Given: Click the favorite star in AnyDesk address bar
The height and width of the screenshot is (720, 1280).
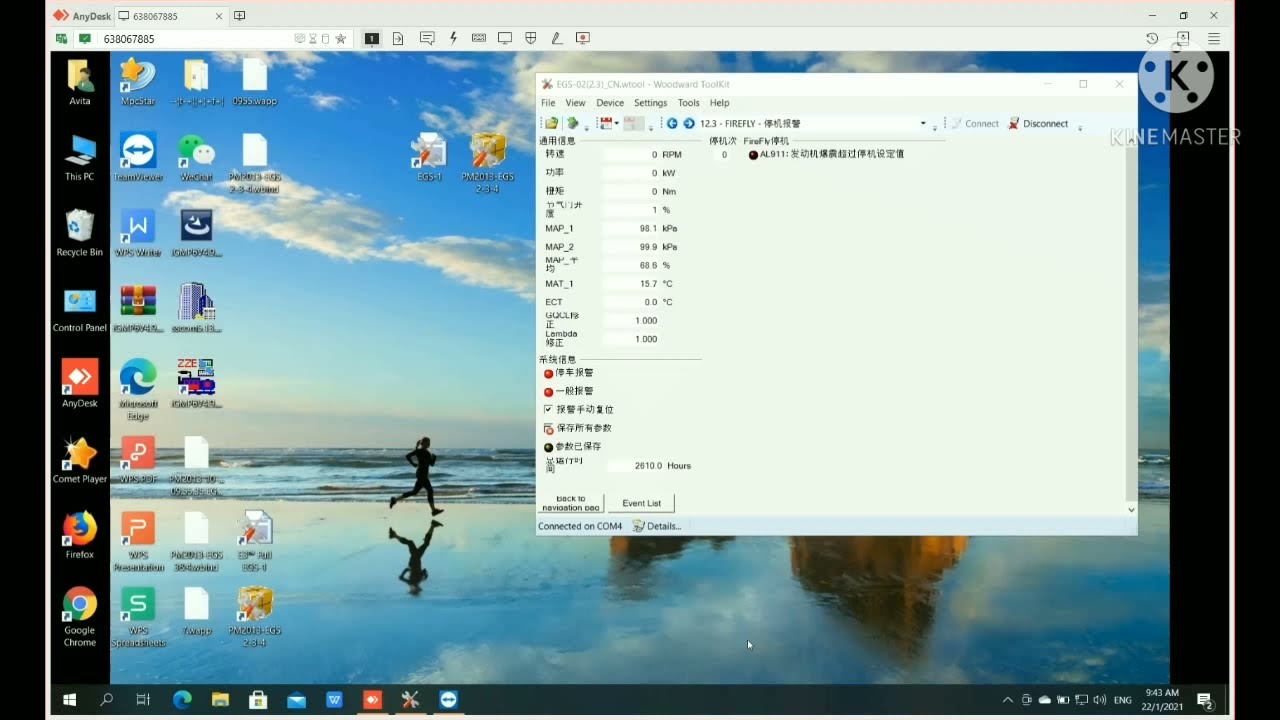Looking at the screenshot, I should [x=340, y=39].
